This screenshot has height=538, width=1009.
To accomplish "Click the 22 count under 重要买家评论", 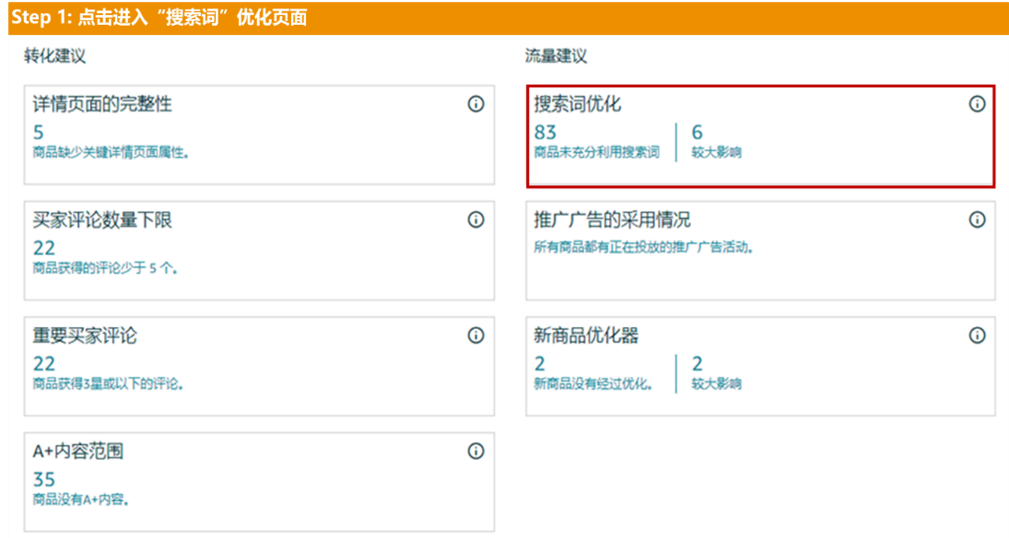I will click(x=44, y=364).
